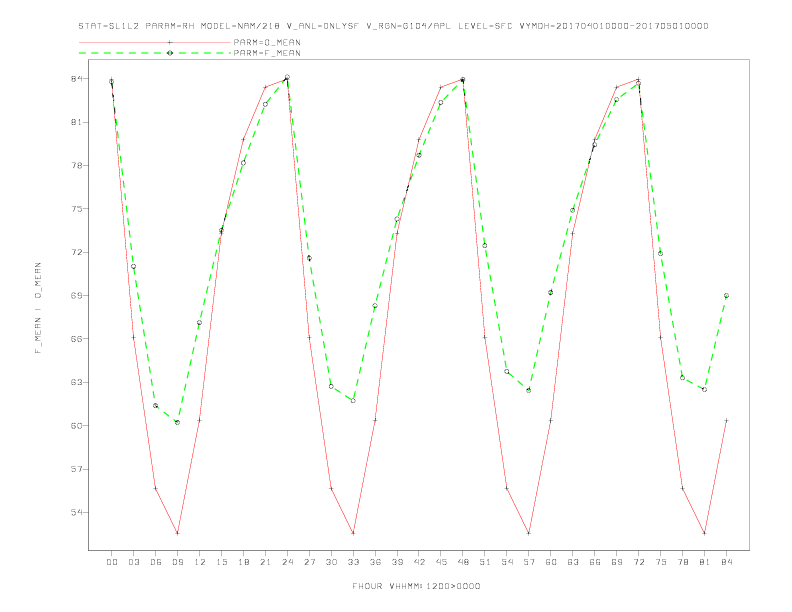Viewport: 792px width, 612px height.
Task: Click y-axis tick label 81
Action: [77, 122]
